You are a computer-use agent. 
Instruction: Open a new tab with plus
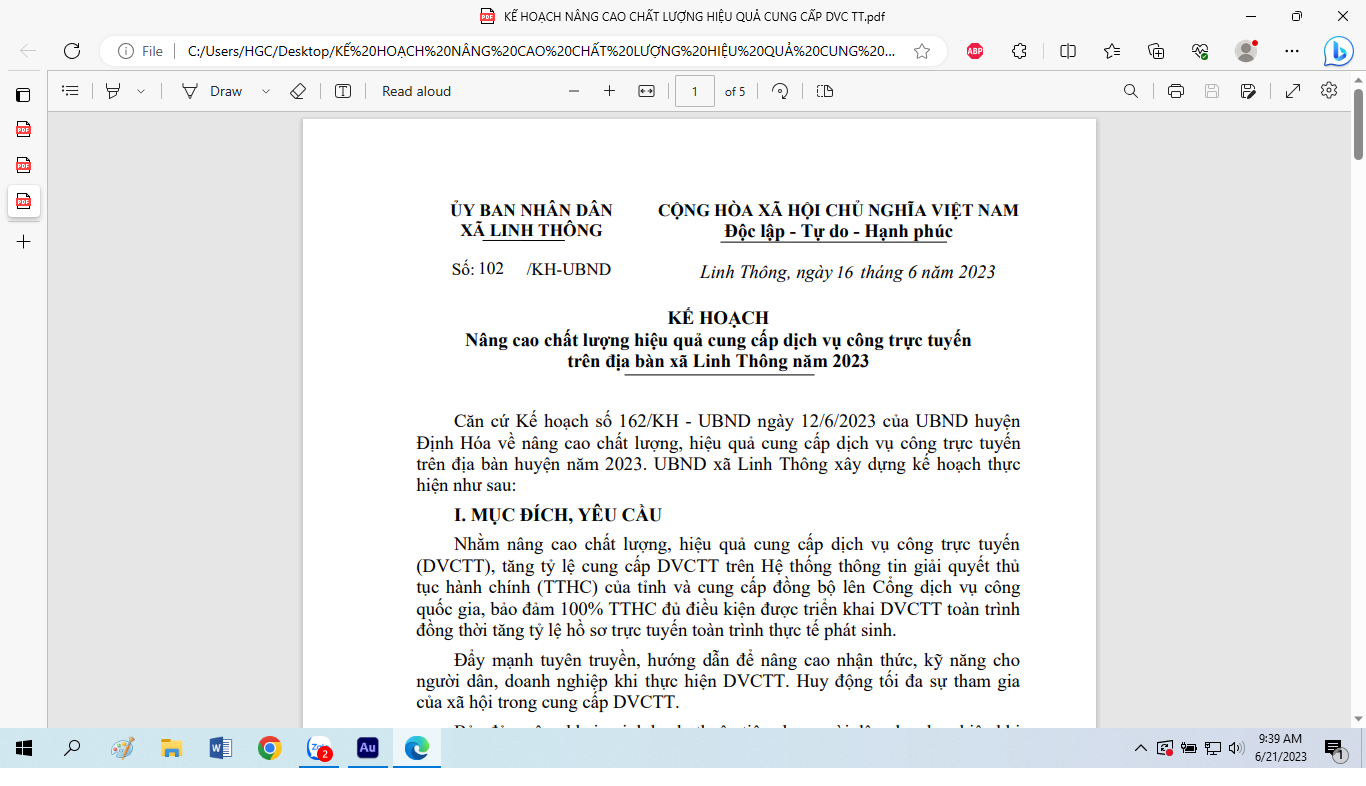click(x=23, y=242)
